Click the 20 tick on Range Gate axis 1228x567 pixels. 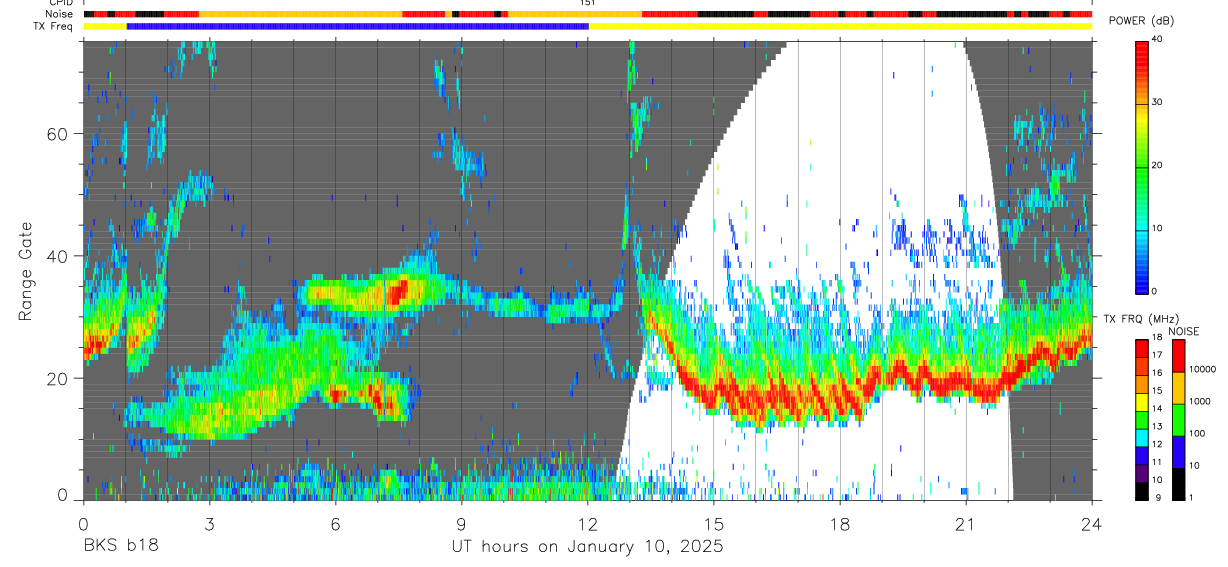60,378
